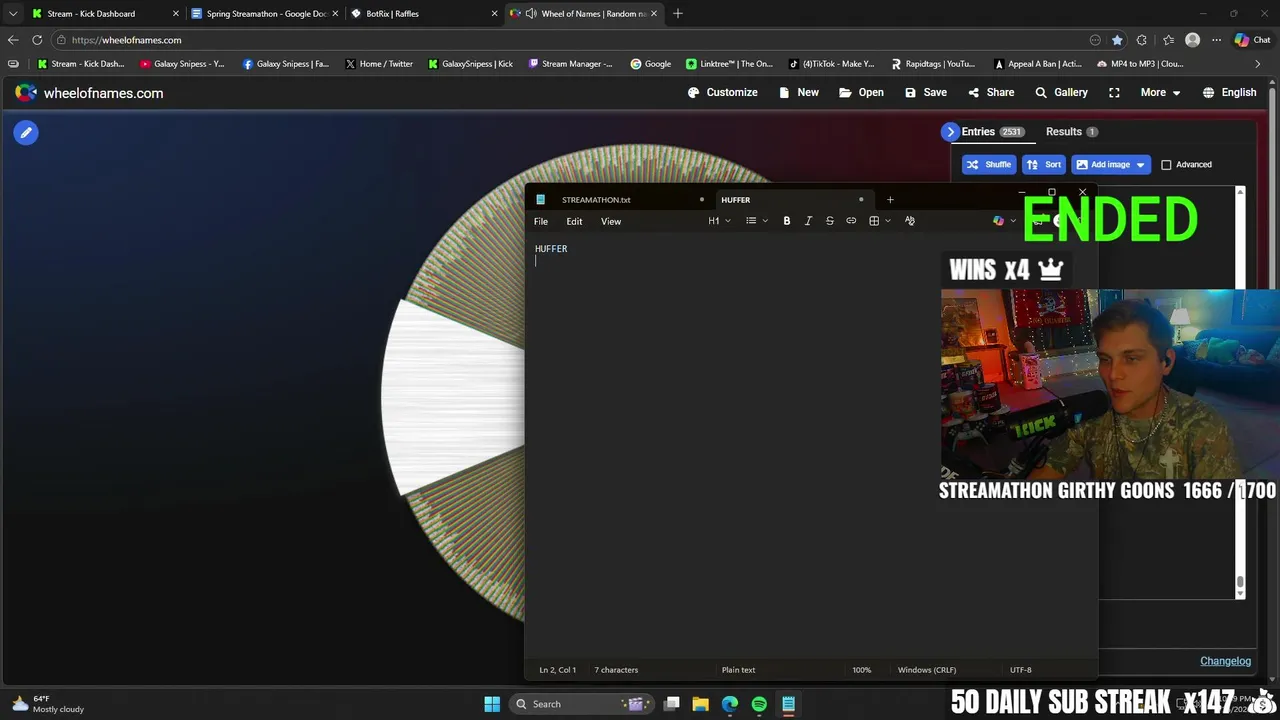The height and width of the screenshot is (720, 1280).
Task: Open Notepad File menu
Action: coord(541,221)
